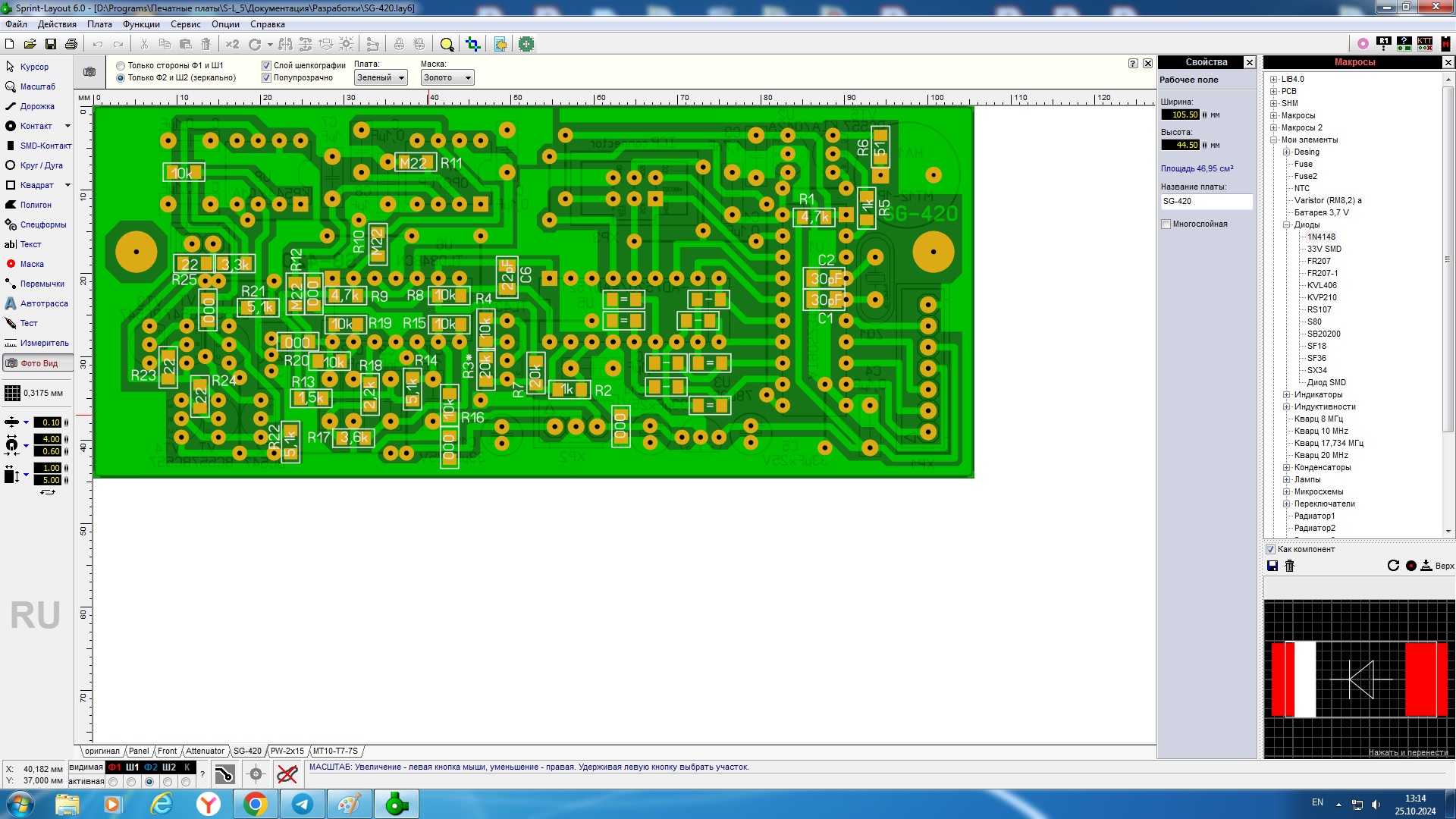This screenshot has width=1456, height=819.
Task: Click the save file icon in toolbar
Action: click(x=51, y=45)
